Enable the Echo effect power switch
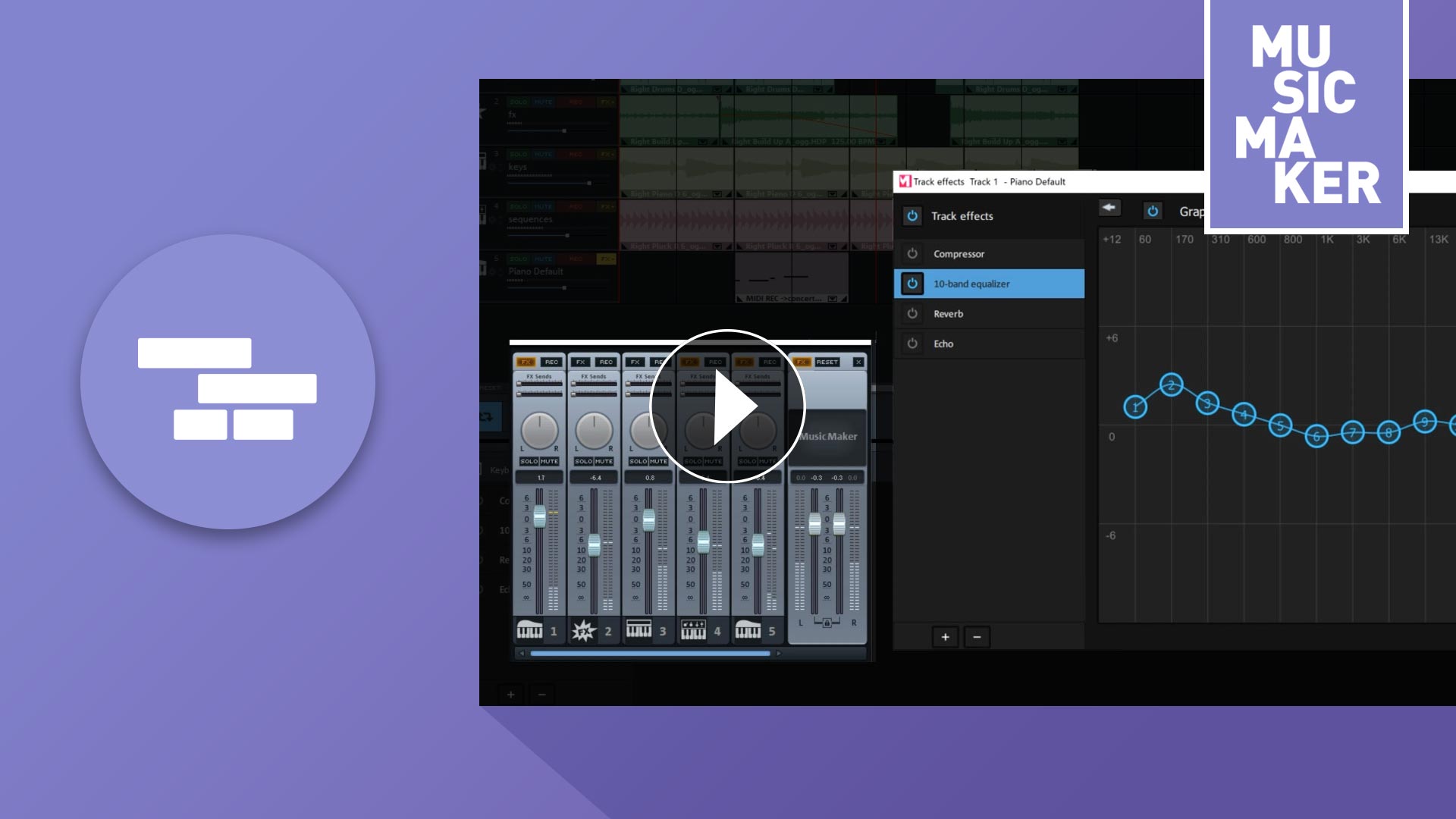 click(x=912, y=344)
